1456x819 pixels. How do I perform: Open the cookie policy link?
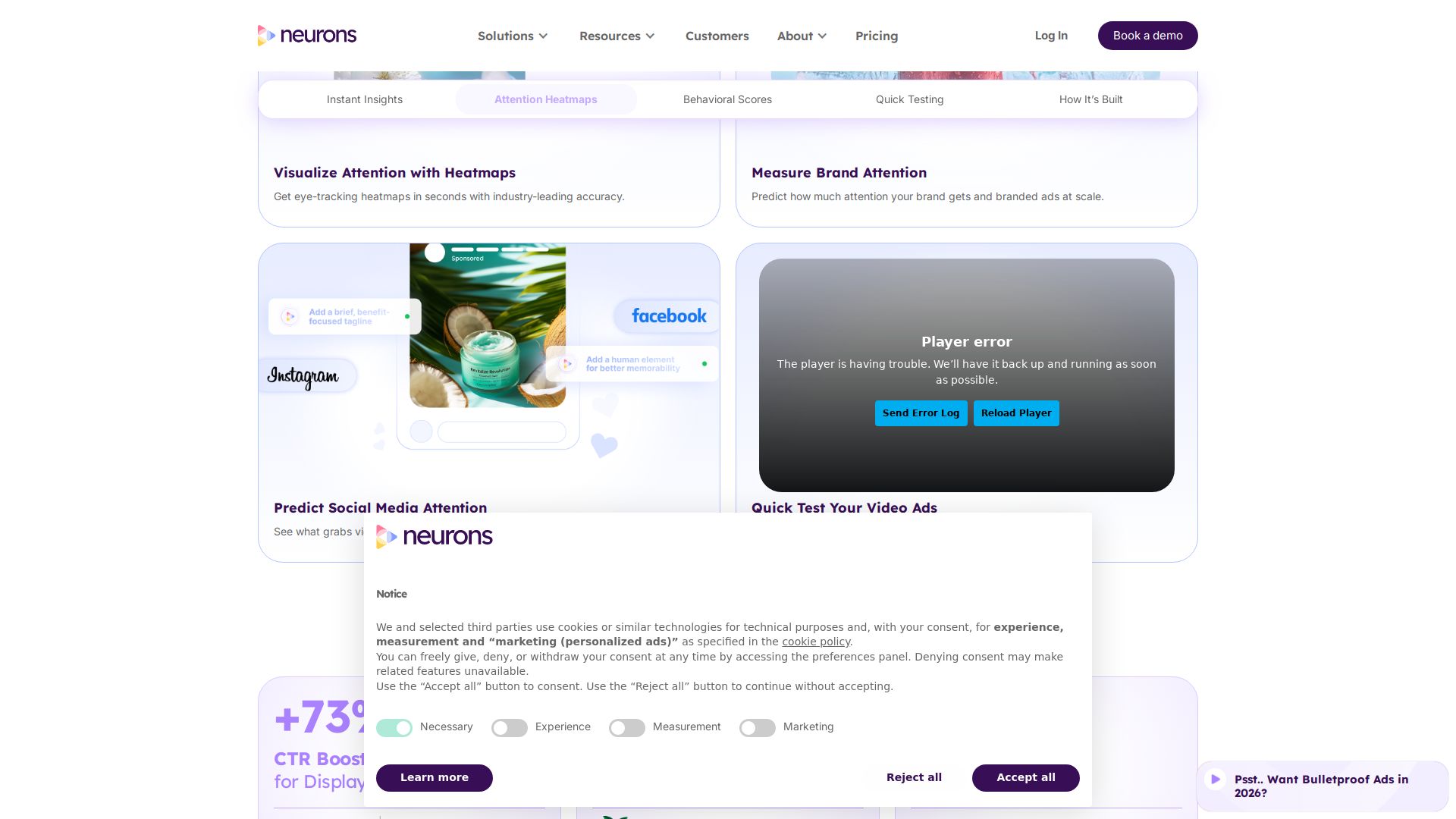(x=816, y=642)
